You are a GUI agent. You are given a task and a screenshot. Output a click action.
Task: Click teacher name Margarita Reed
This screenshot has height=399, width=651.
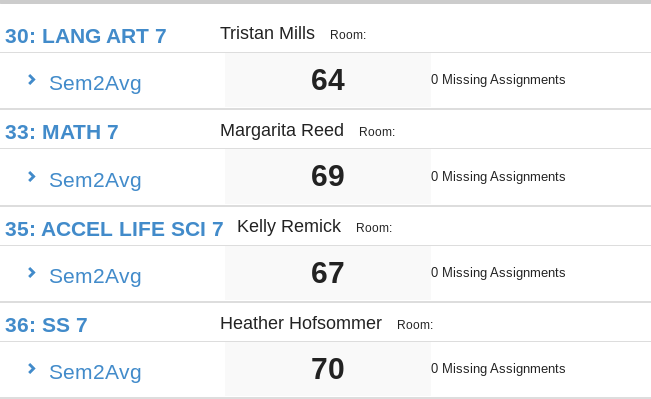282,130
